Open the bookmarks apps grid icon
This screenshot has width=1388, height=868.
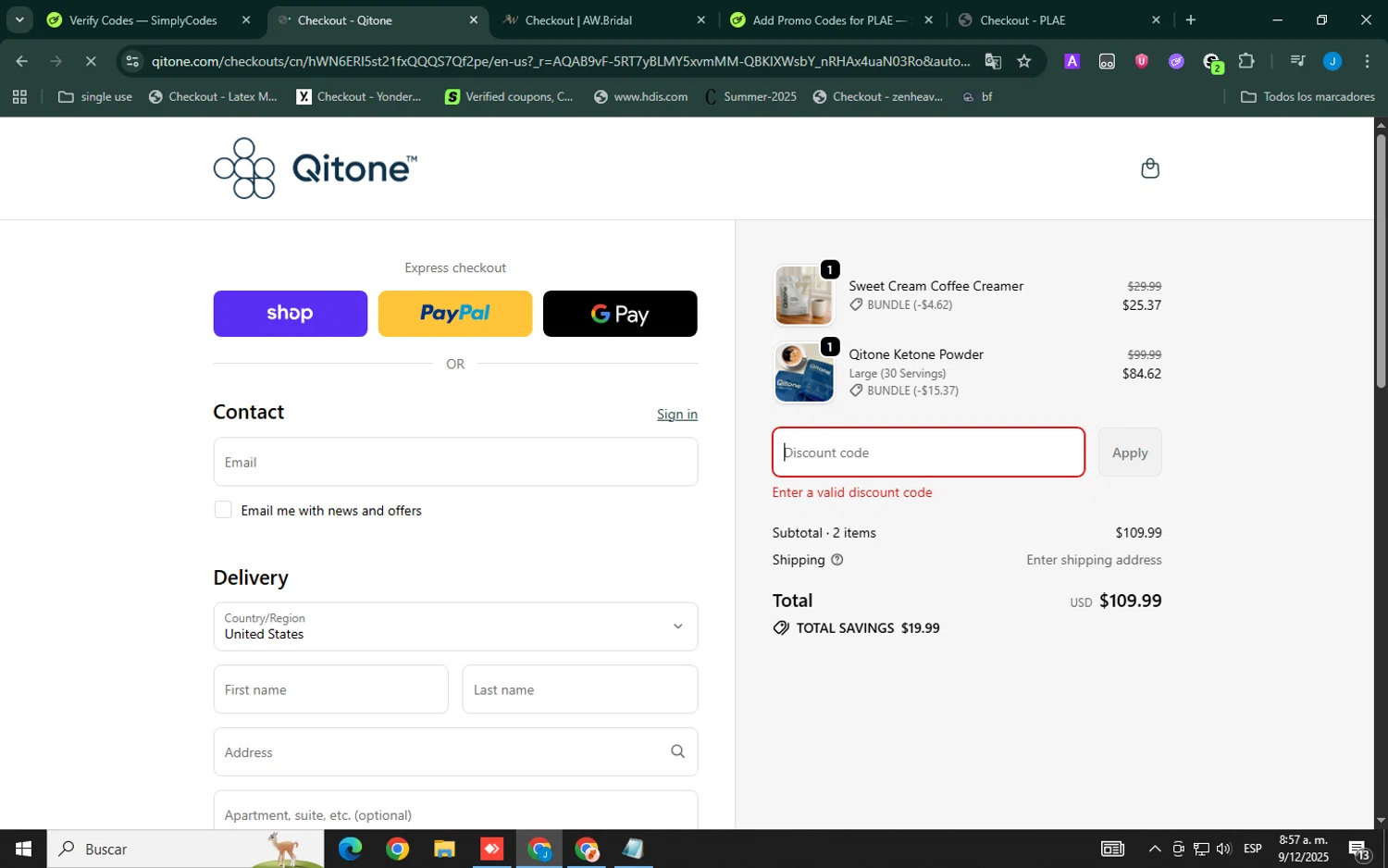click(x=19, y=96)
